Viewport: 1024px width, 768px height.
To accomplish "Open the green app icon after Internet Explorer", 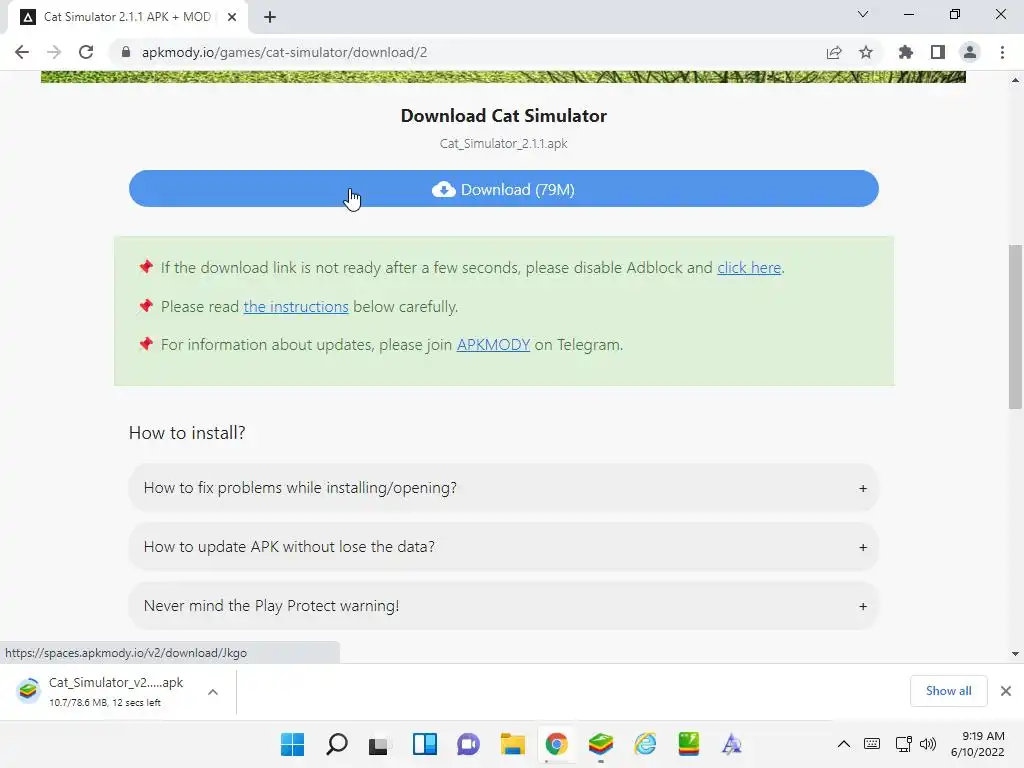I will tap(688, 744).
